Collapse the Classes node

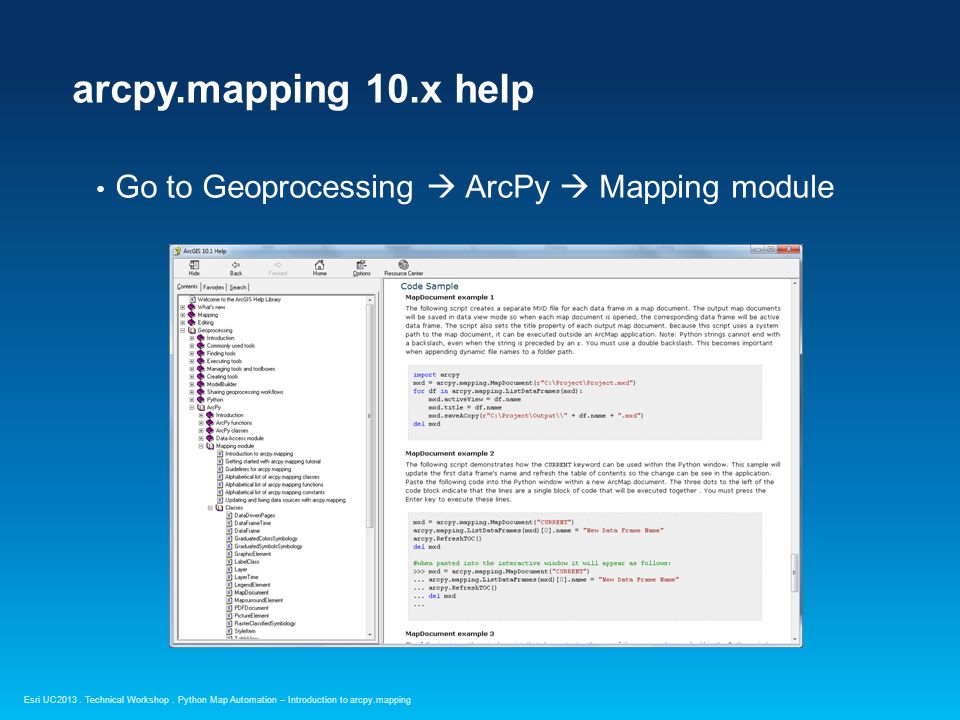210,508
